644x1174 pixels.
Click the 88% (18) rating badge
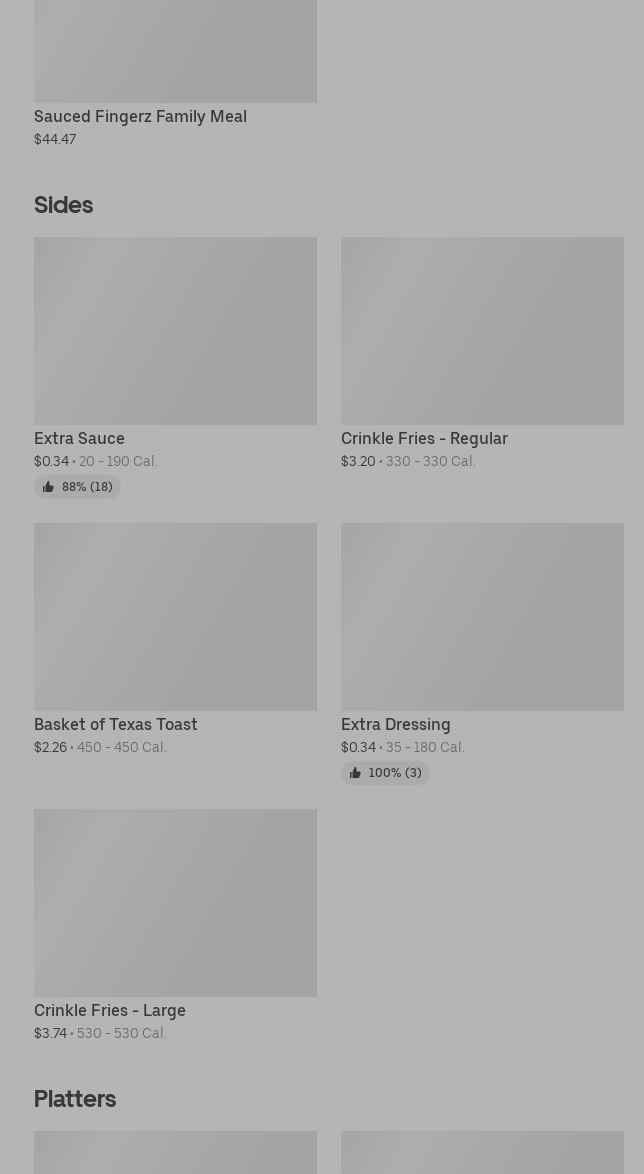(77, 487)
